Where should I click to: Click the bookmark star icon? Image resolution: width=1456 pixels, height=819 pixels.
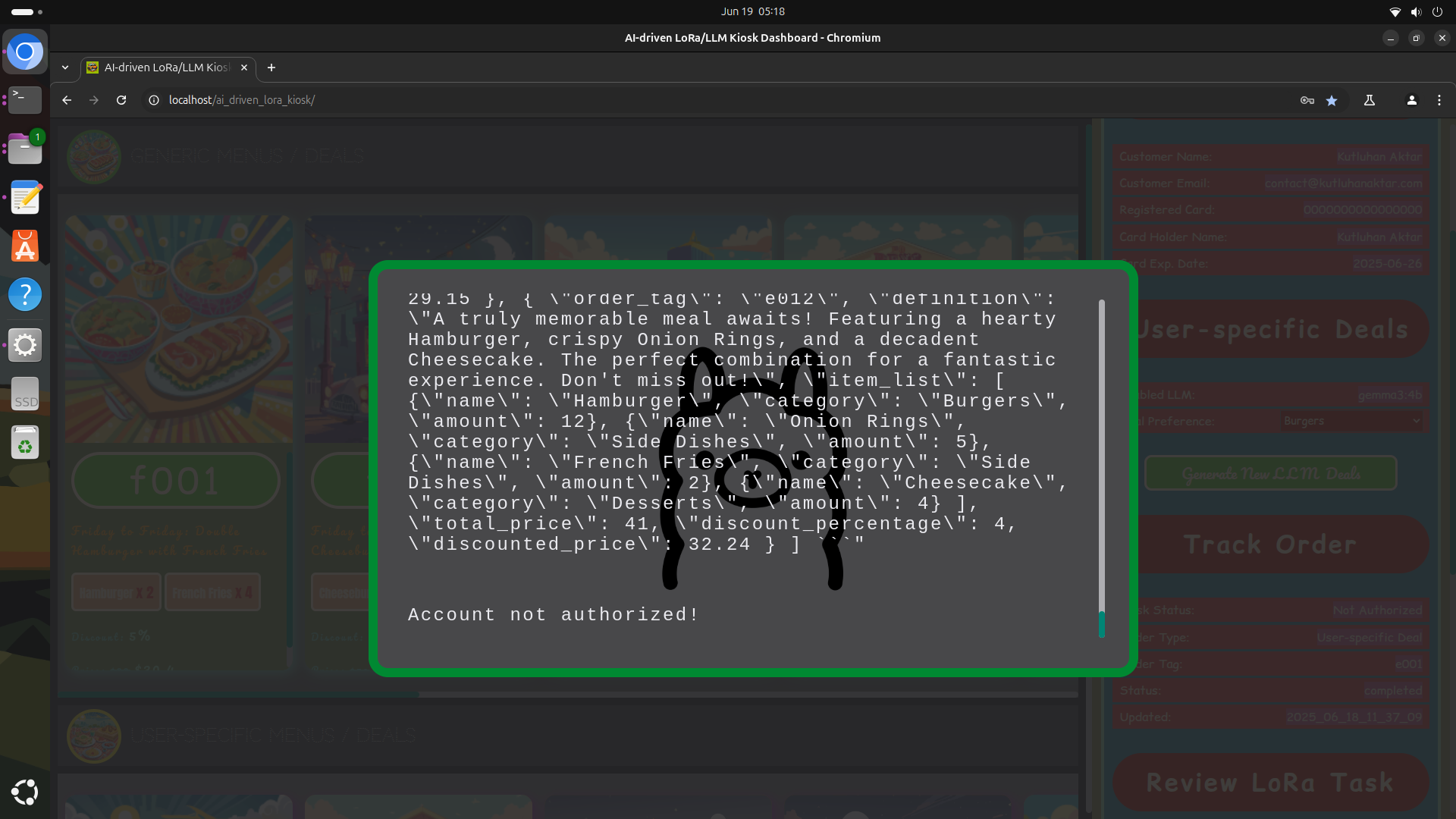point(1332,100)
